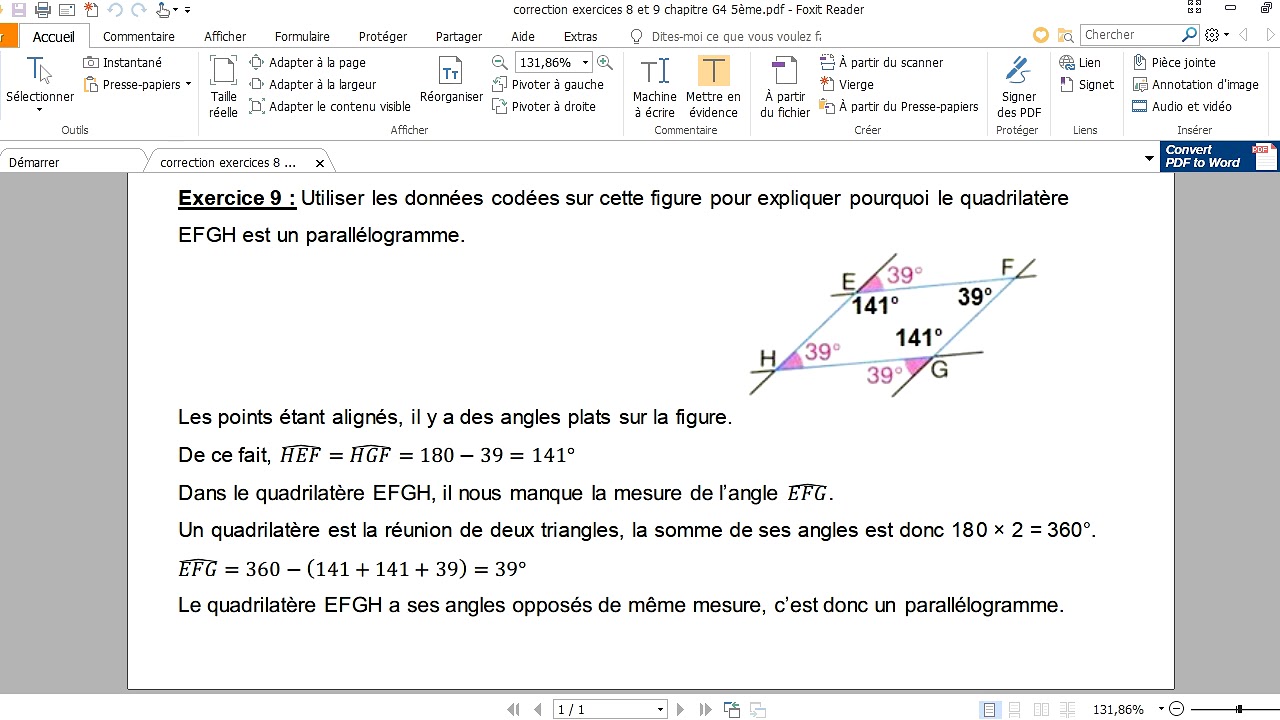
Task: Open the hand touch mode dropdown
Action: (x=175, y=10)
